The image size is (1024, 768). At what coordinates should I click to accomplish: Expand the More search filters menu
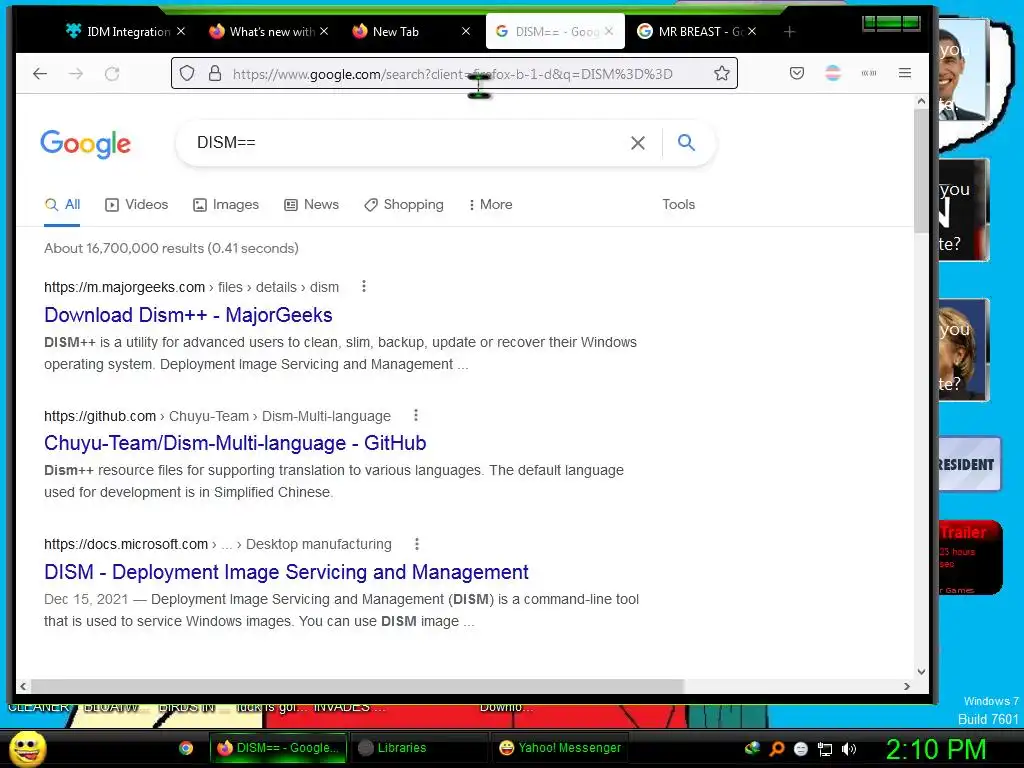pyautogui.click(x=490, y=204)
